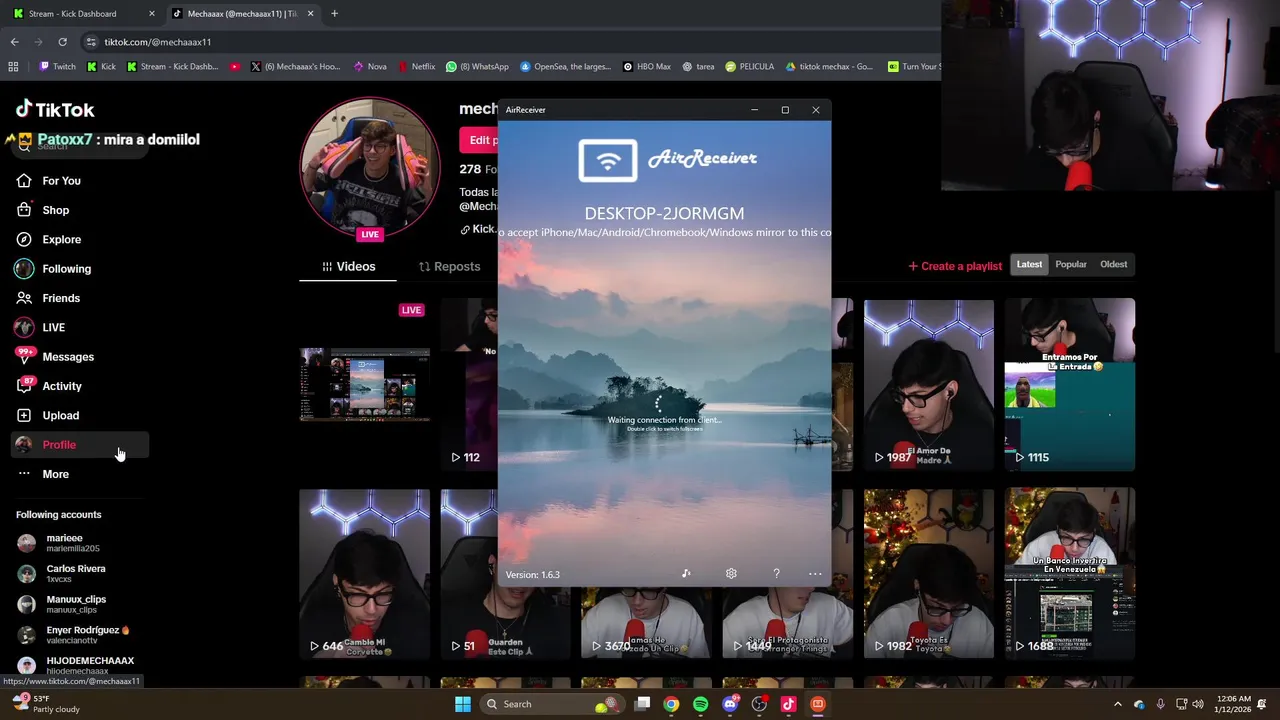Open video thumbnail with 1115 views
This screenshot has width=1280, height=720.
[1070, 384]
